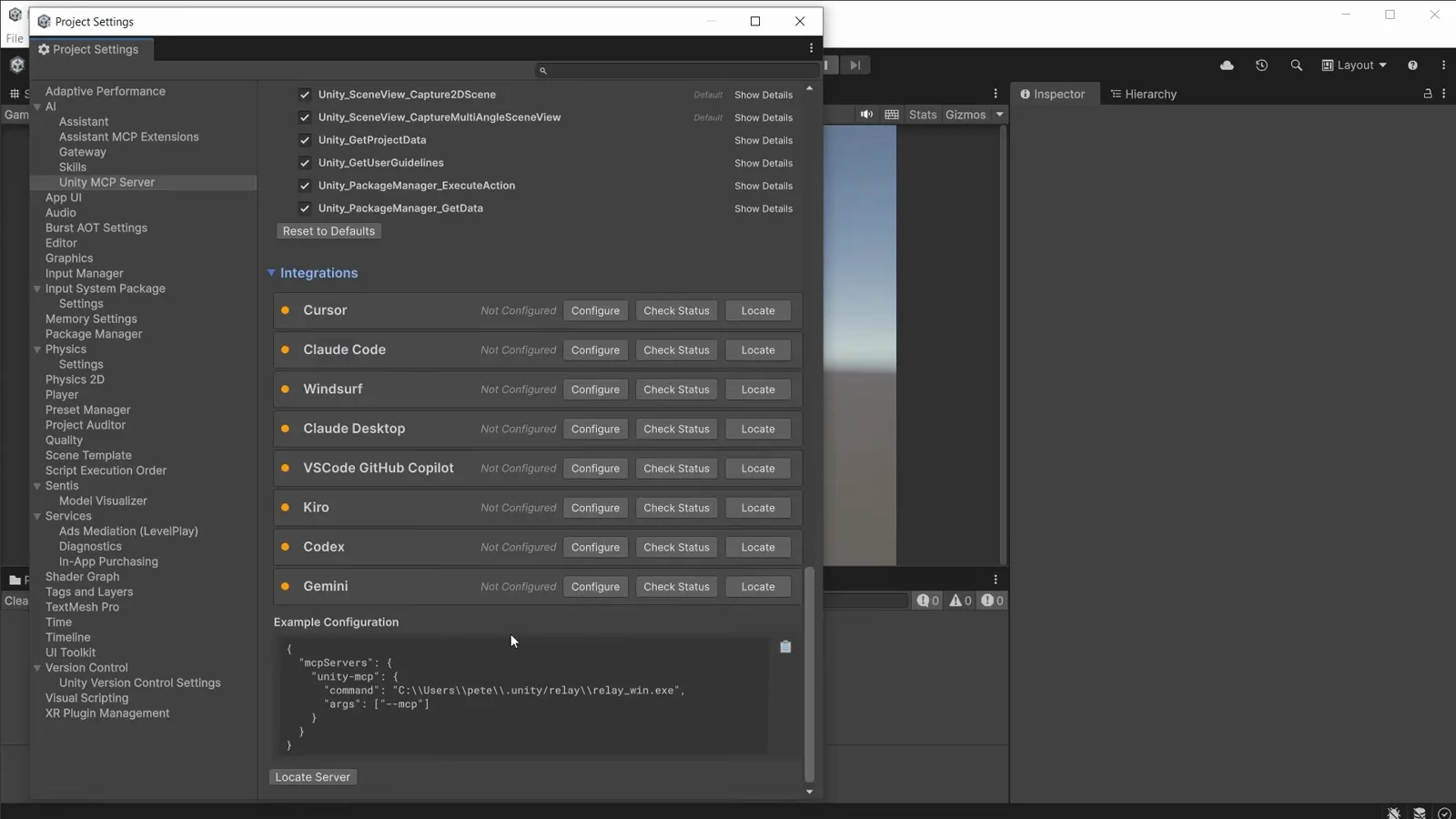The image size is (1456, 819).
Task: Locate the Claude Desktop client
Action: pos(758,429)
